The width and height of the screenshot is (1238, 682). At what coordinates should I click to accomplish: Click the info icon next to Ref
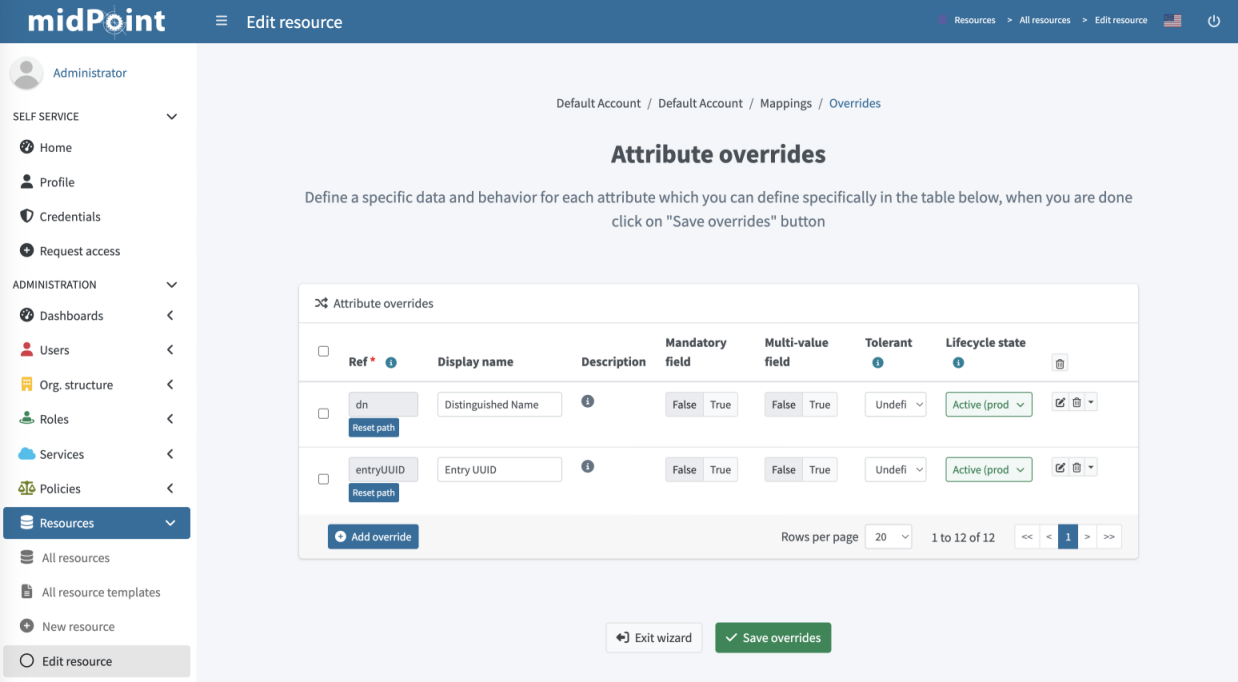tap(391, 362)
